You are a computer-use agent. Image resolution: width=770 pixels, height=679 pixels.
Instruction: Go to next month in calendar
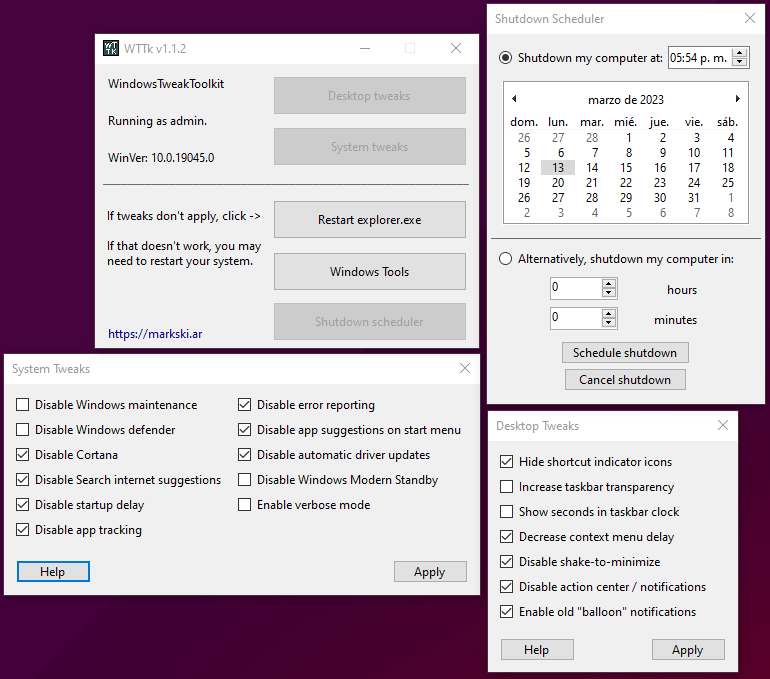[x=737, y=99]
